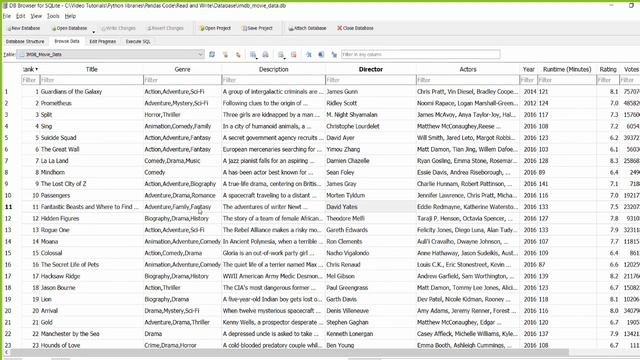Sort by the Year column header
The height and width of the screenshot is (360, 640).
pos(529,69)
